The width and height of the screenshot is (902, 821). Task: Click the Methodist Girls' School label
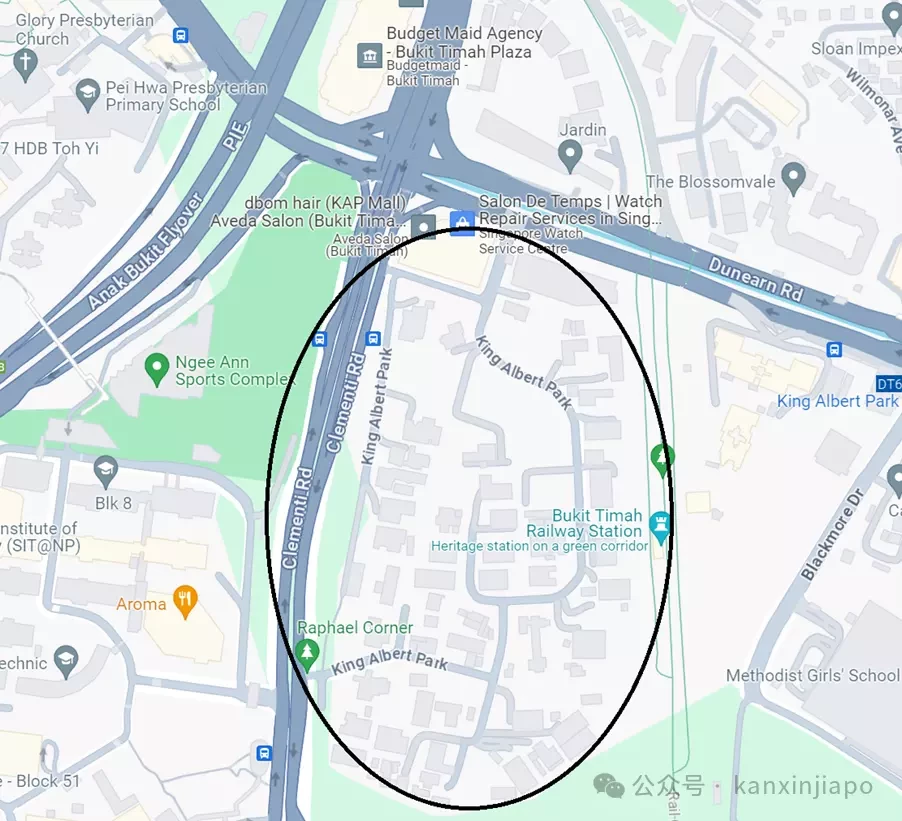(812, 675)
